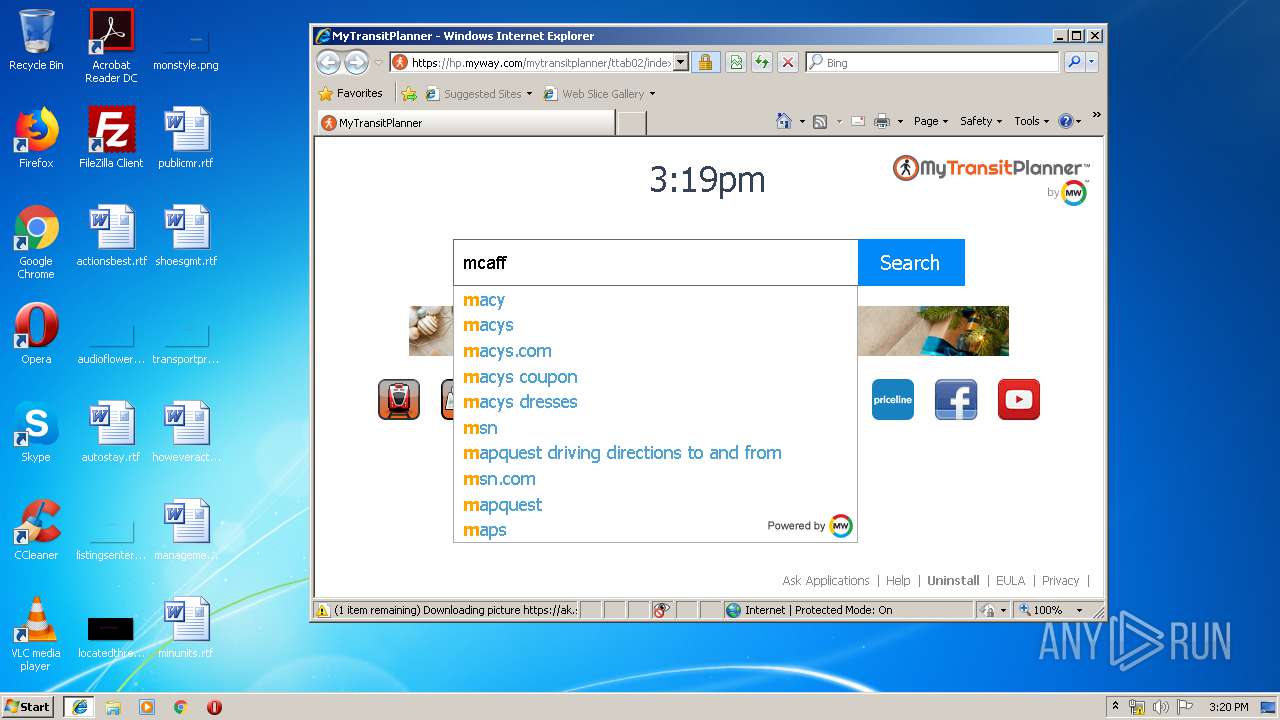Open the Web Slice Gallery dropdown
The height and width of the screenshot is (720, 1280).
(x=652, y=94)
